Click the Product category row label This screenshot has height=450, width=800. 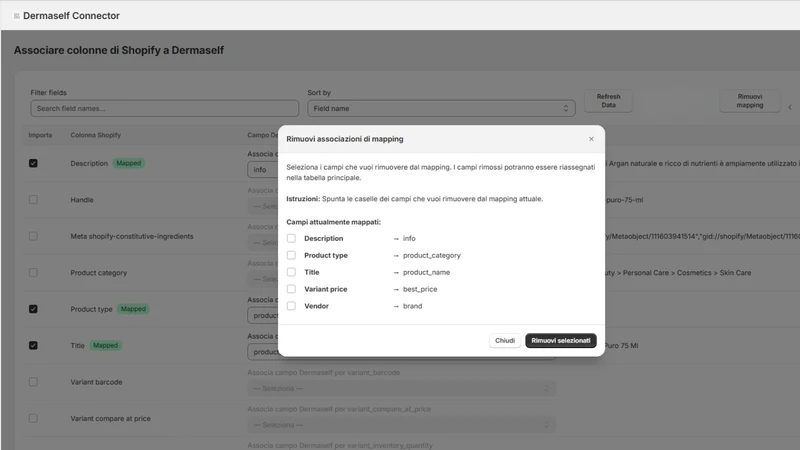tap(98, 273)
